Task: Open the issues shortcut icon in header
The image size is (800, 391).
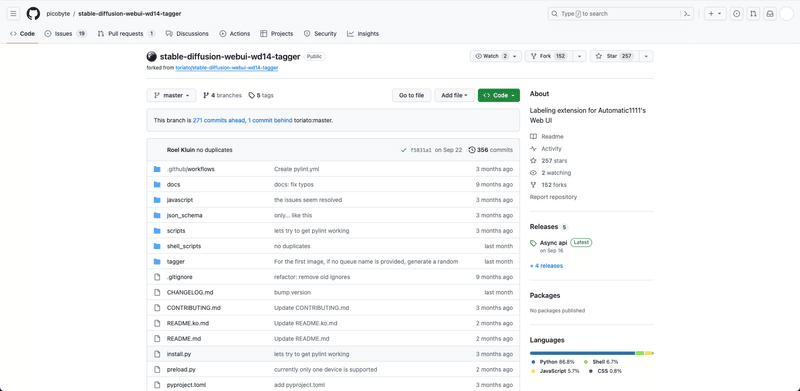Action: tap(736, 14)
